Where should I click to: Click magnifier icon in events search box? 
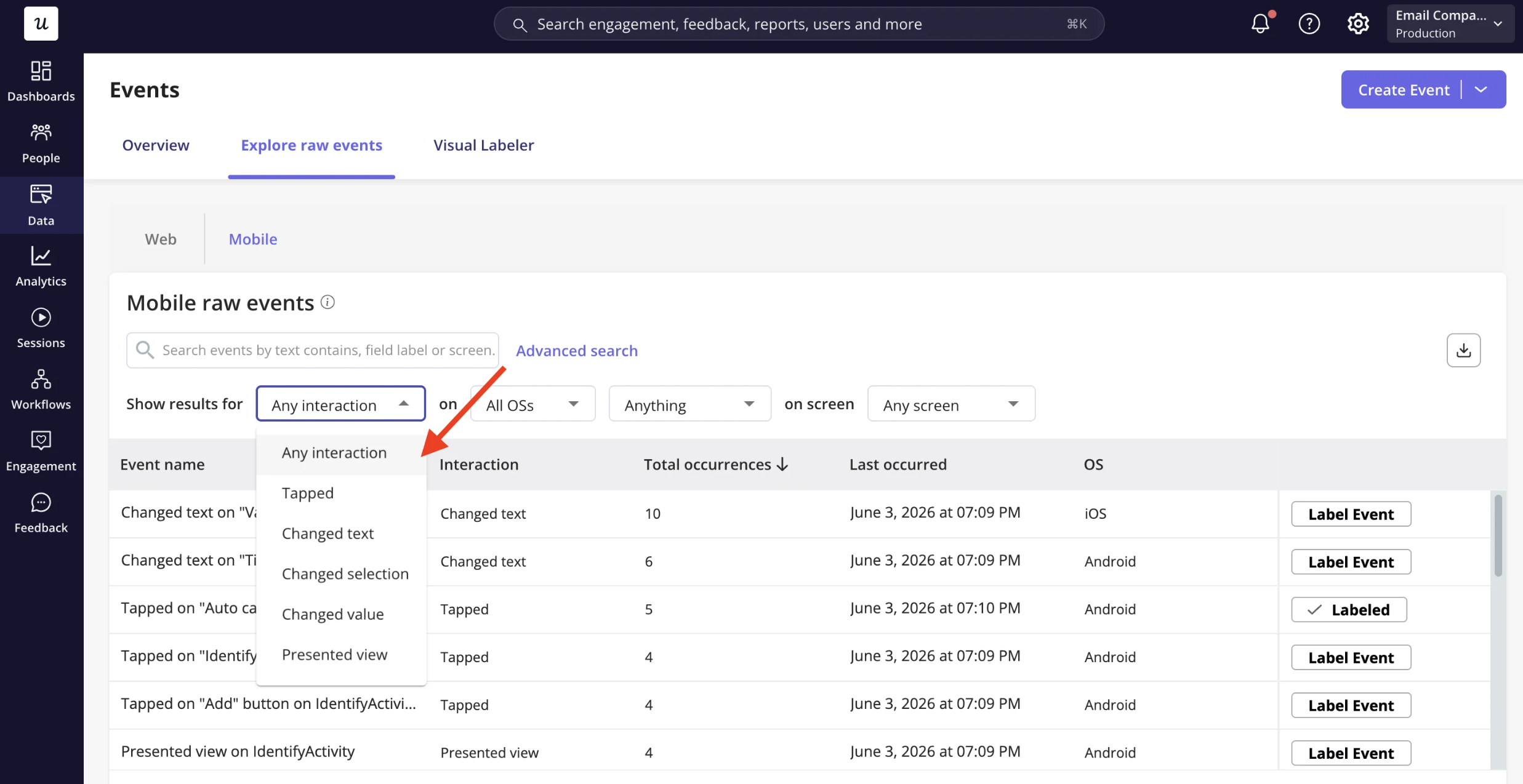[145, 350]
